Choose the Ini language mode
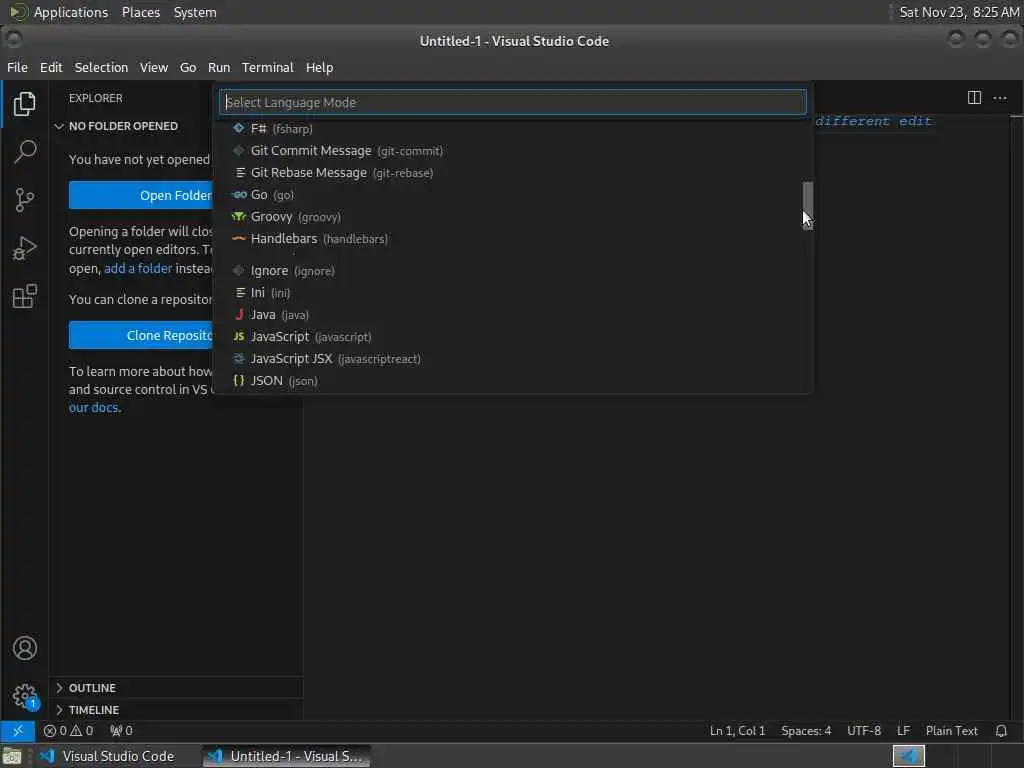Screen dimensions: 1024x768 point(513,293)
